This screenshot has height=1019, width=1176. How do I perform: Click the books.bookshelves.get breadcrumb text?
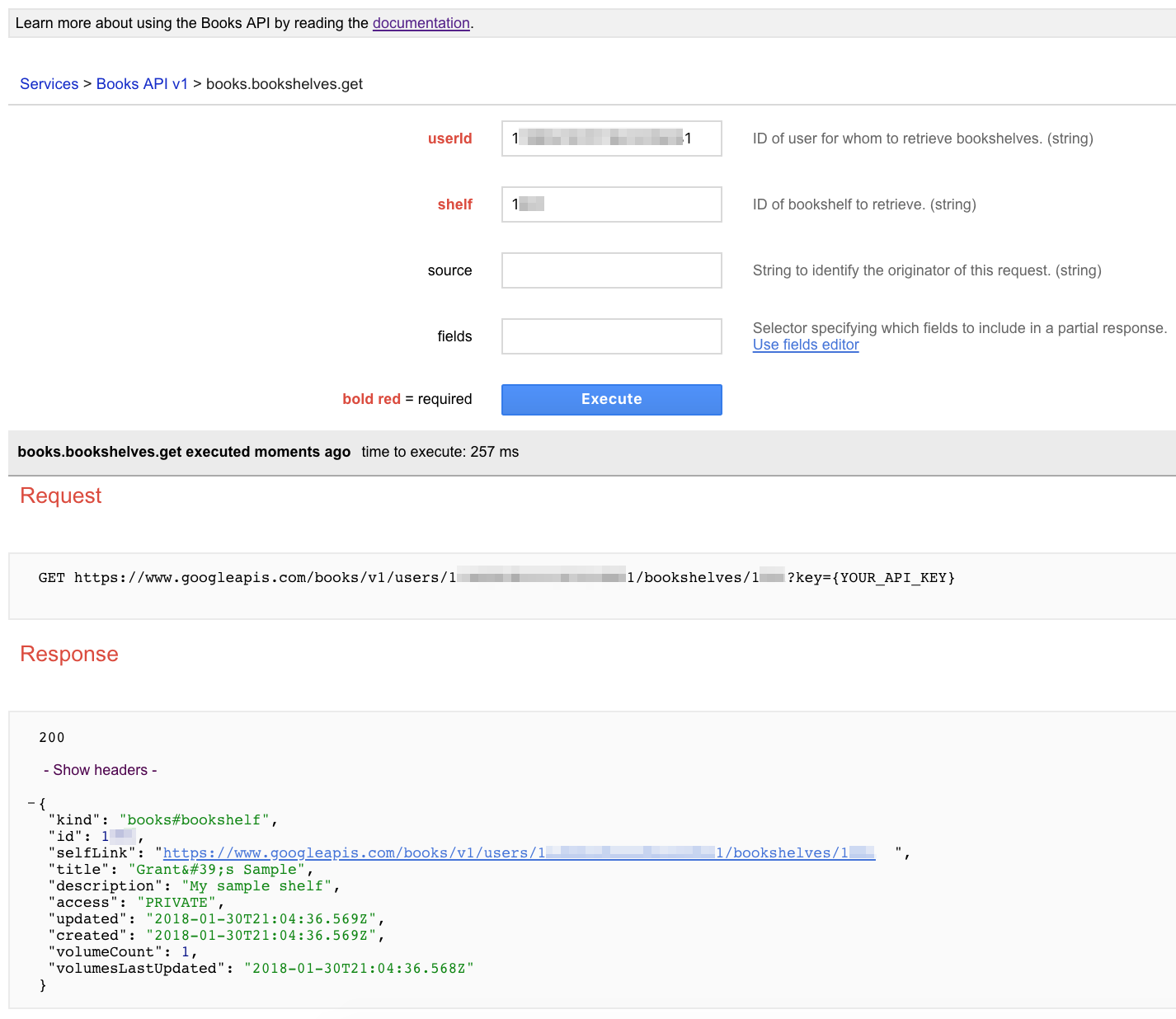point(285,84)
